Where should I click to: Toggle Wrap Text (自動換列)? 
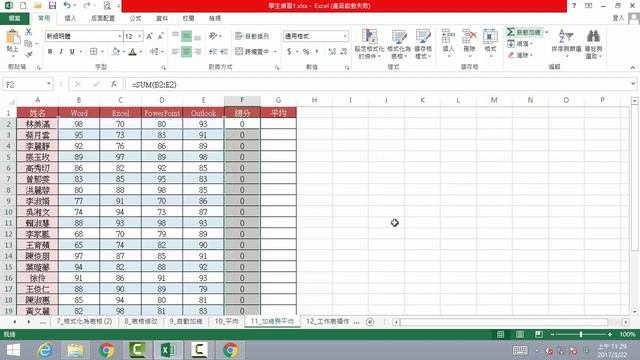click(252, 36)
